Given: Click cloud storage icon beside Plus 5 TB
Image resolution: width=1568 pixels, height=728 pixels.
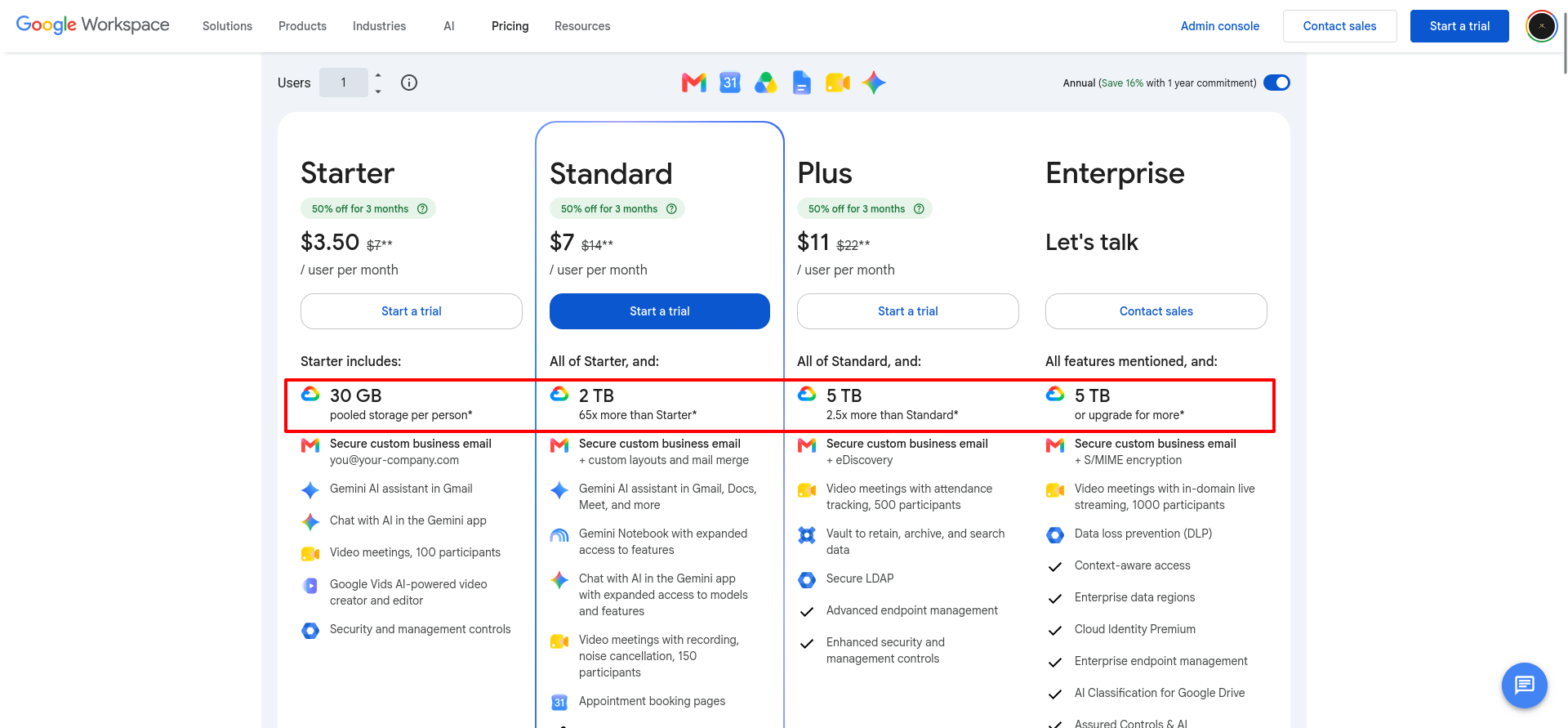Looking at the screenshot, I should coord(807,394).
